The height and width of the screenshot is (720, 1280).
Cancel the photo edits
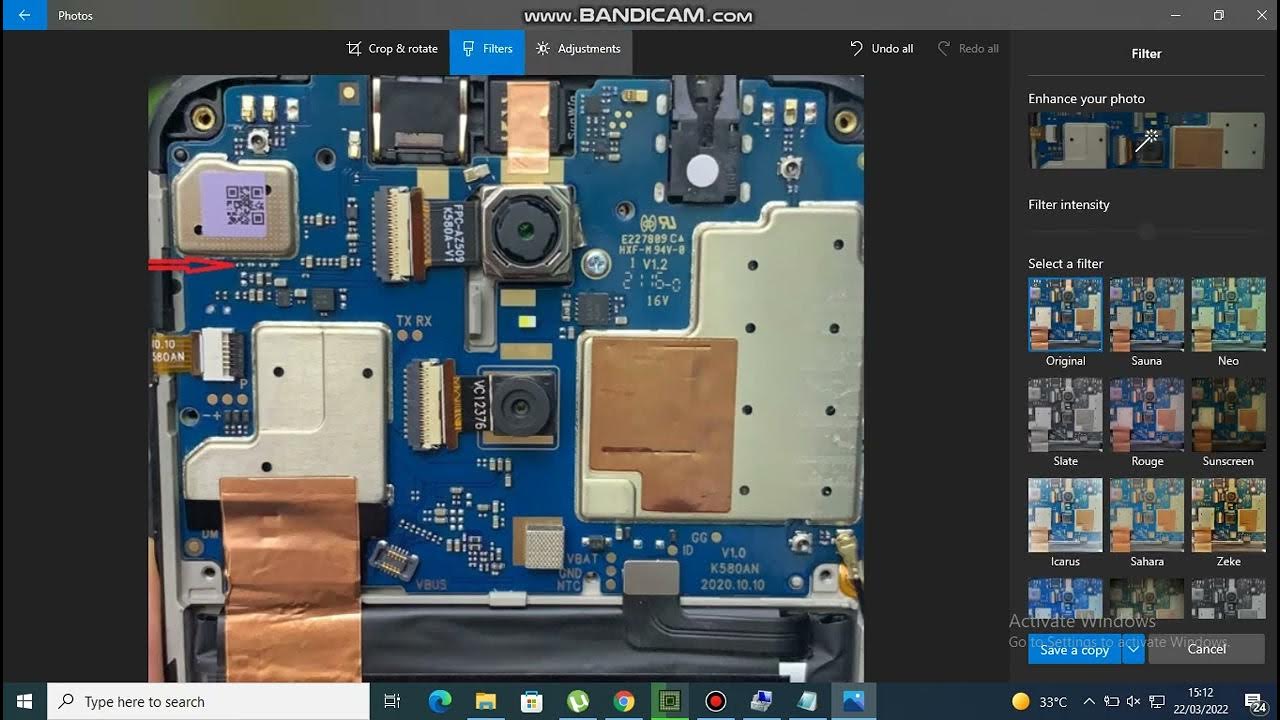(x=1207, y=650)
